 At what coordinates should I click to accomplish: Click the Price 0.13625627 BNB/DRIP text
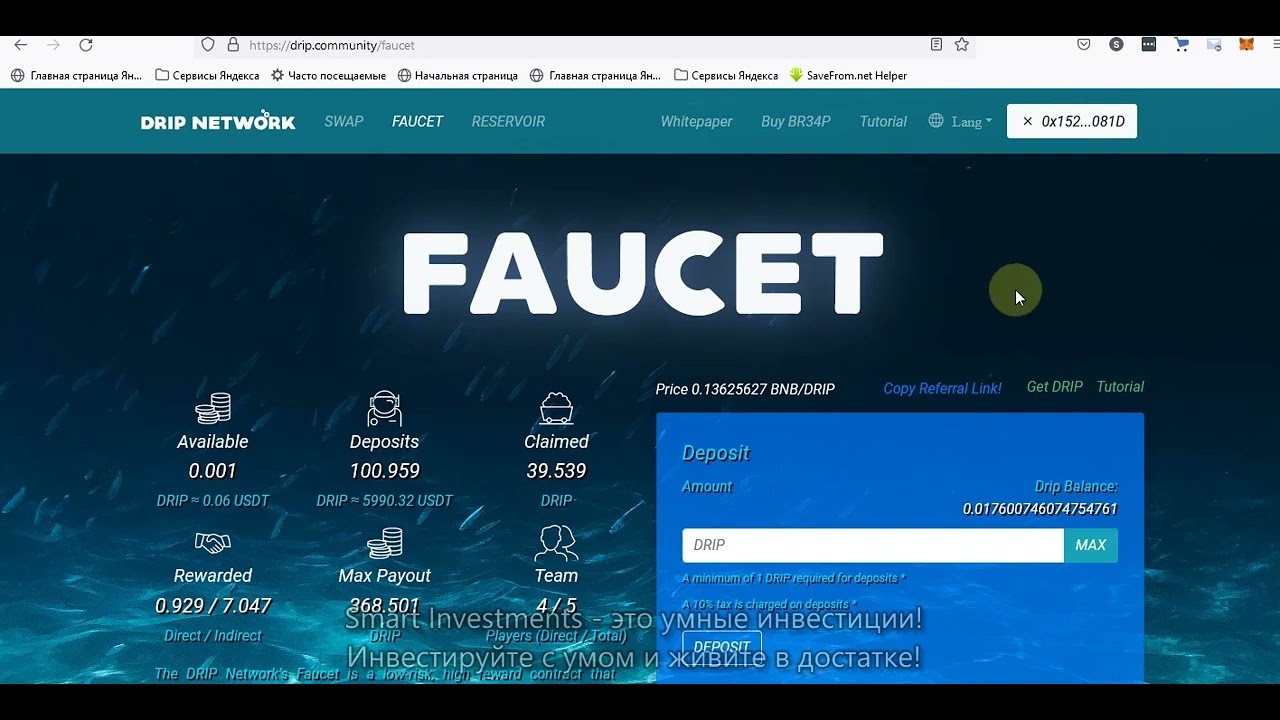tap(745, 389)
